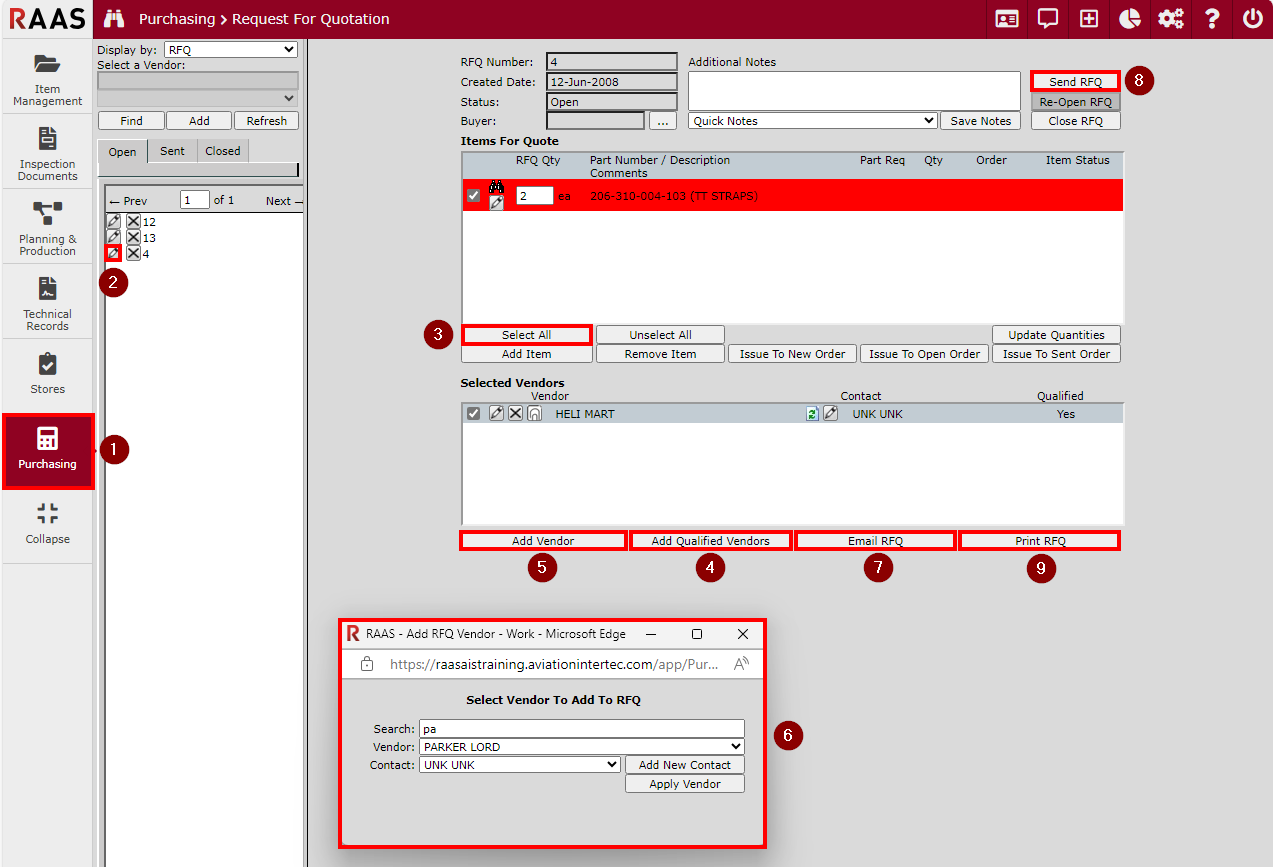The image size is (1273, 867).
Task: Open the Quick Notes dropdown
Action: [812, 121]
